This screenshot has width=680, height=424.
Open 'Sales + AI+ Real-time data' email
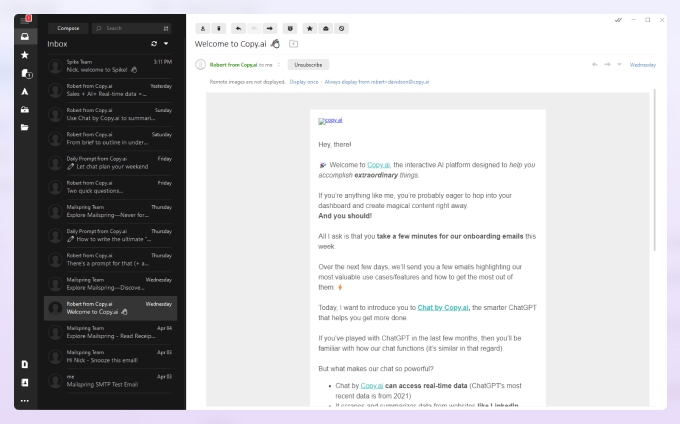tap(111, 90)
